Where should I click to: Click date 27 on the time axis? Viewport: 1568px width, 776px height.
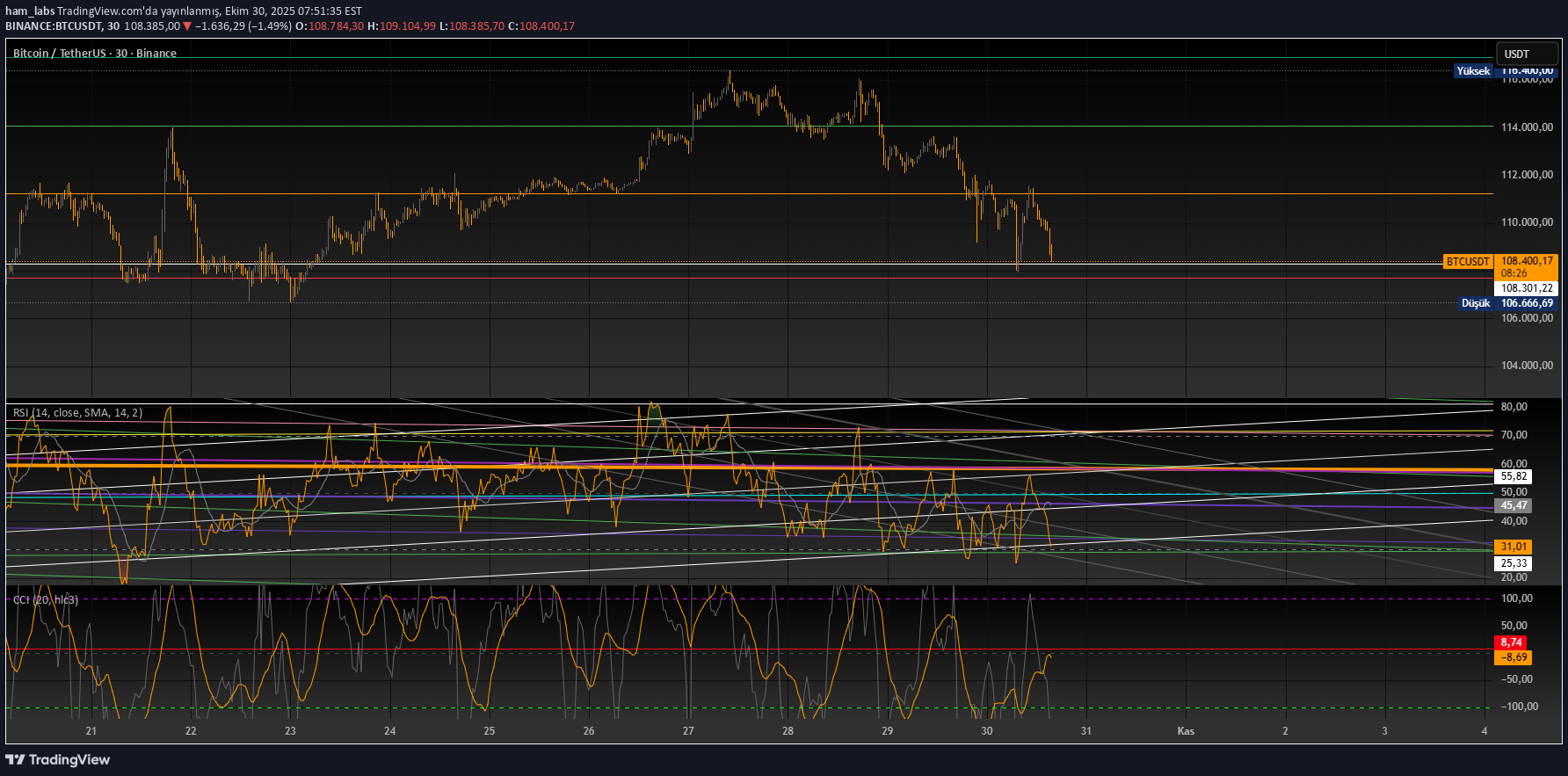pos(688,731)
